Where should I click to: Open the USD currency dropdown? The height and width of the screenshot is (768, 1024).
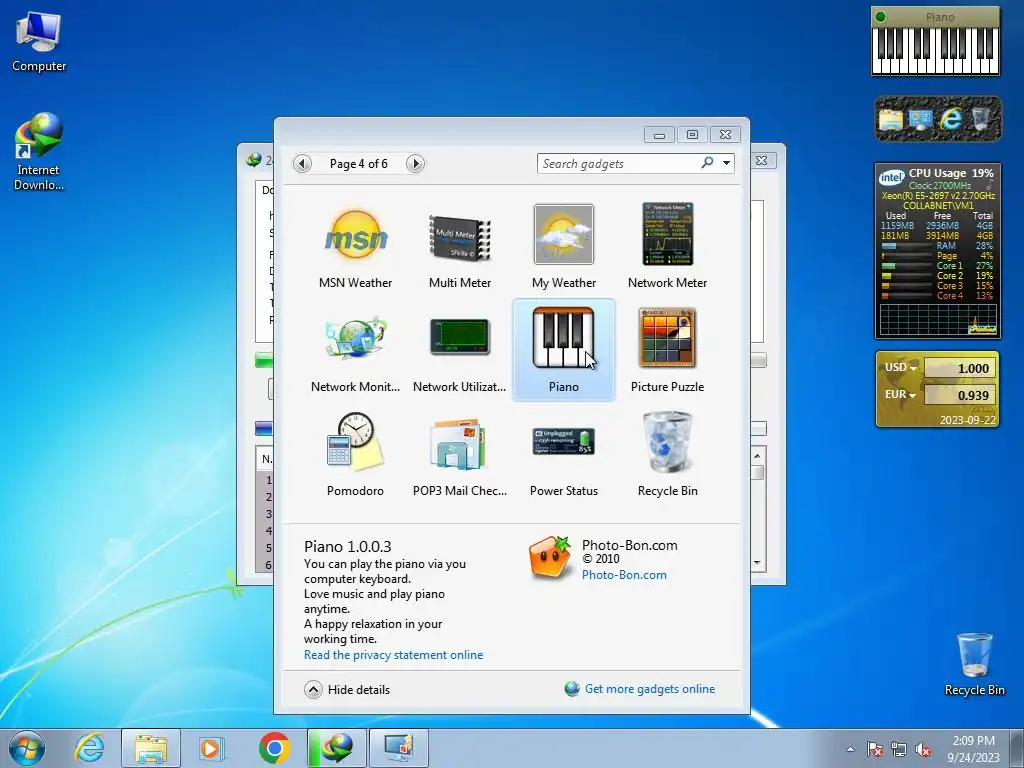pos(901,368)
